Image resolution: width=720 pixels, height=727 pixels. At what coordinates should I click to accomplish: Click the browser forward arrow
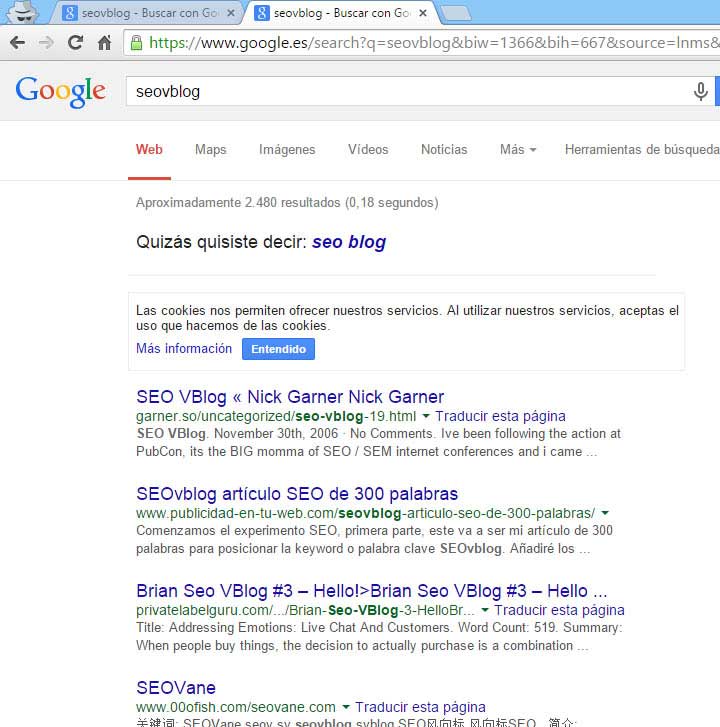click(x=46, y=43)
